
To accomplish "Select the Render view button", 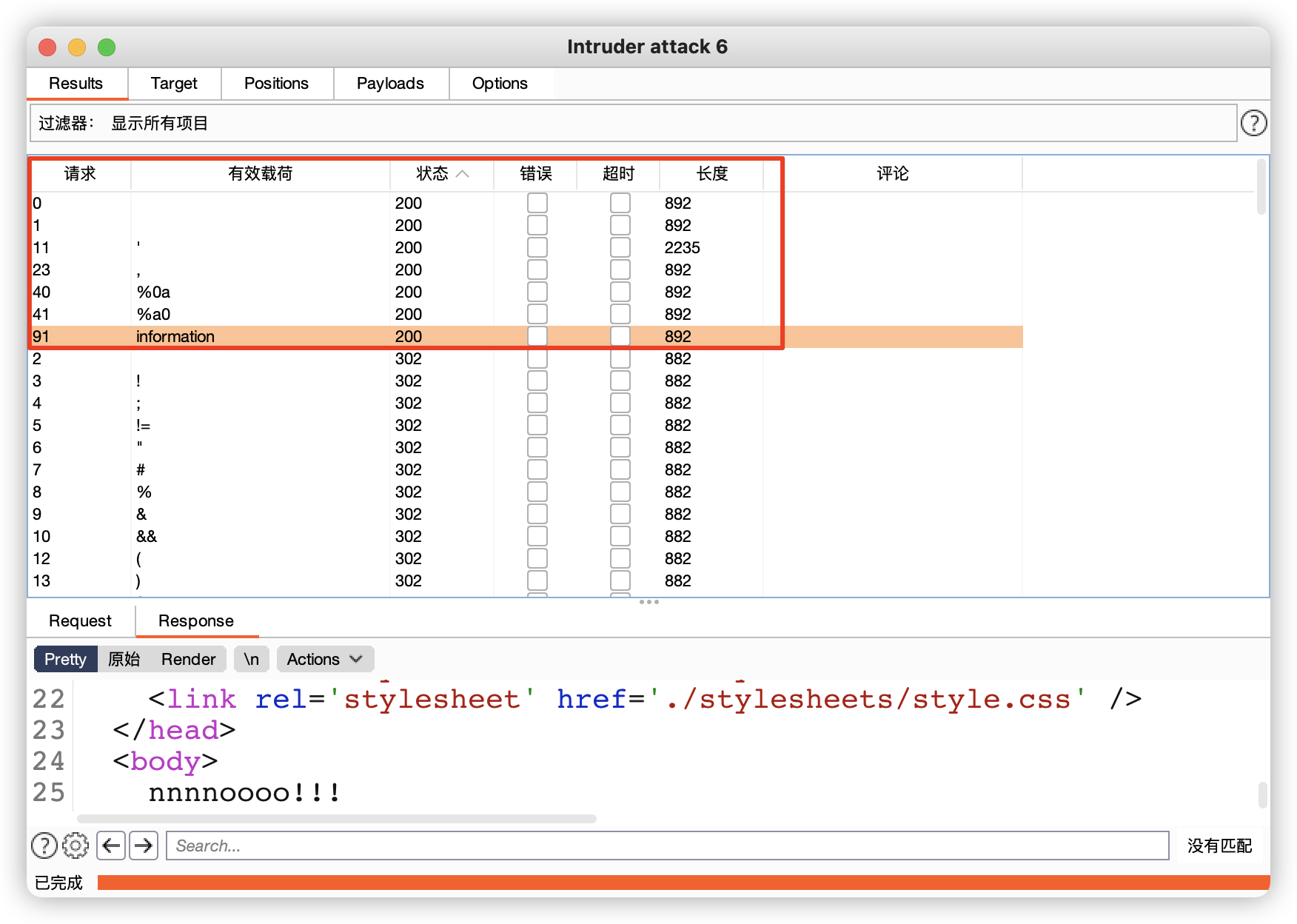I will [x=188, y=659].
